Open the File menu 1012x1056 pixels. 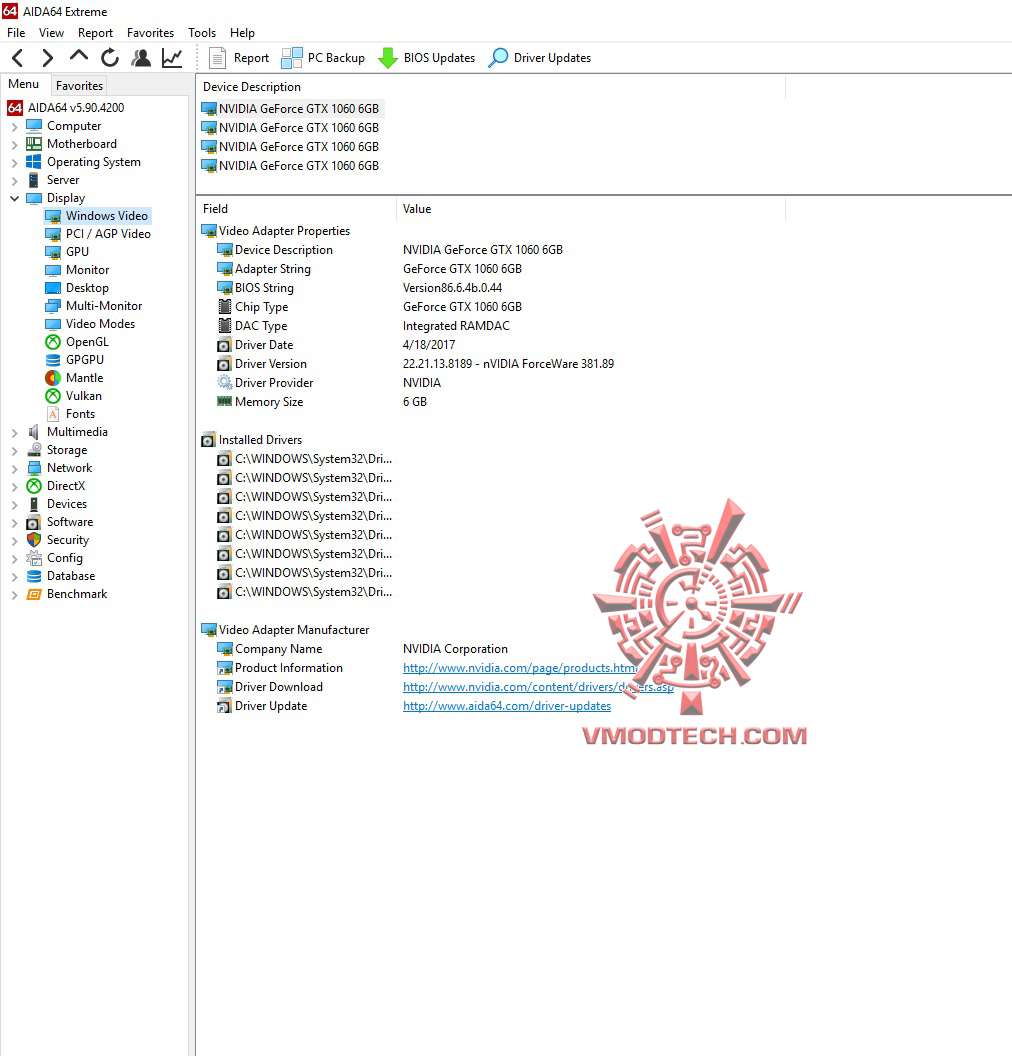pyautogui.click(x=16, y=33)
